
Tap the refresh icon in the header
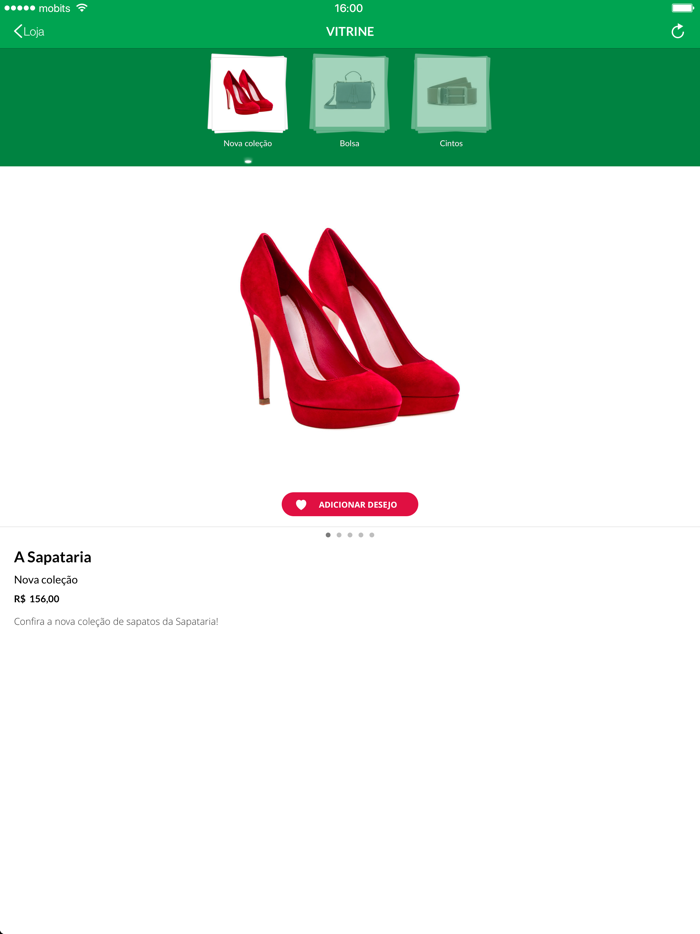click(x=677, y=32)
